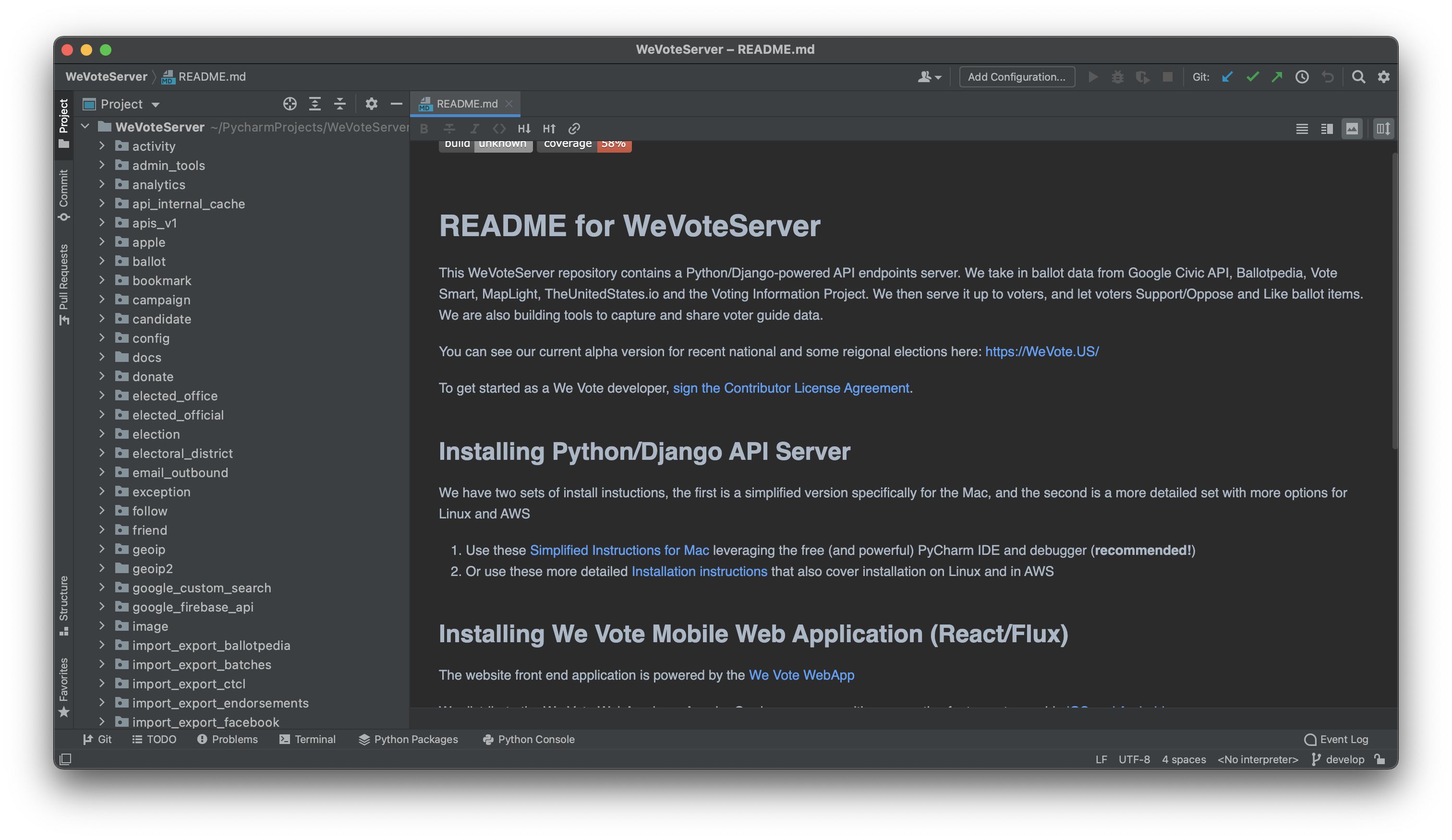
Task: Switch to editor-only view mode
Action: (1302, 129)
